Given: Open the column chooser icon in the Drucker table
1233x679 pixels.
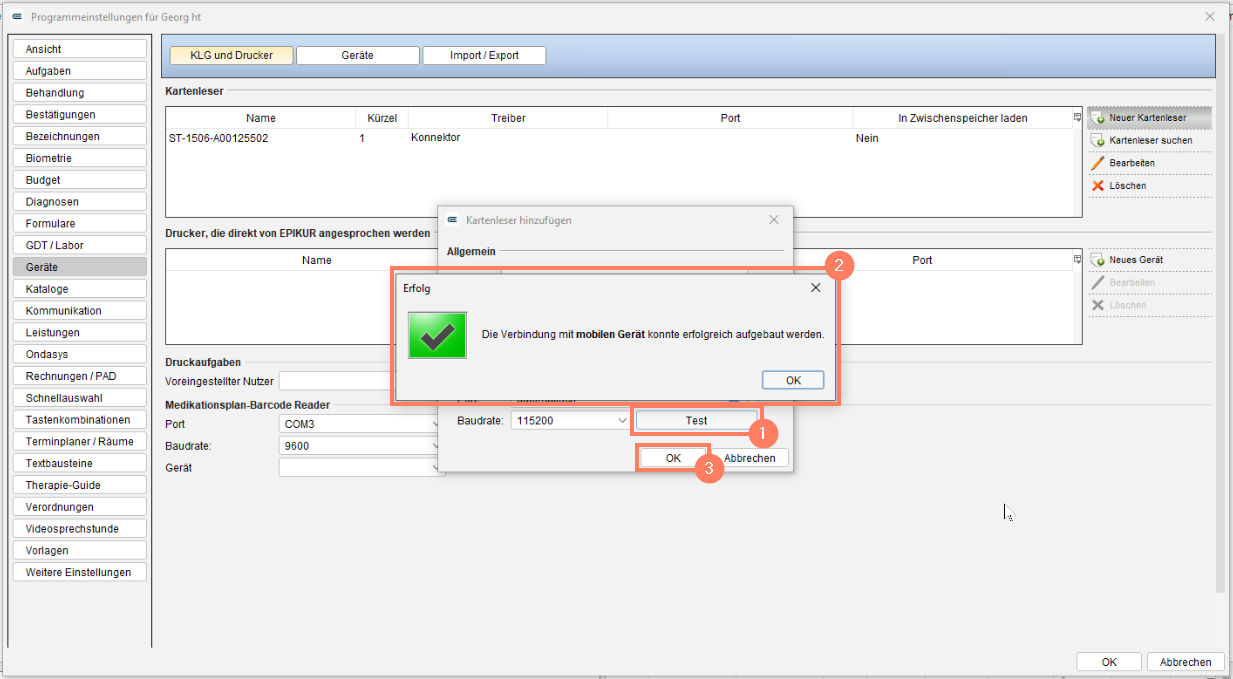Looking at the screenshot, I should (1077, 260).
